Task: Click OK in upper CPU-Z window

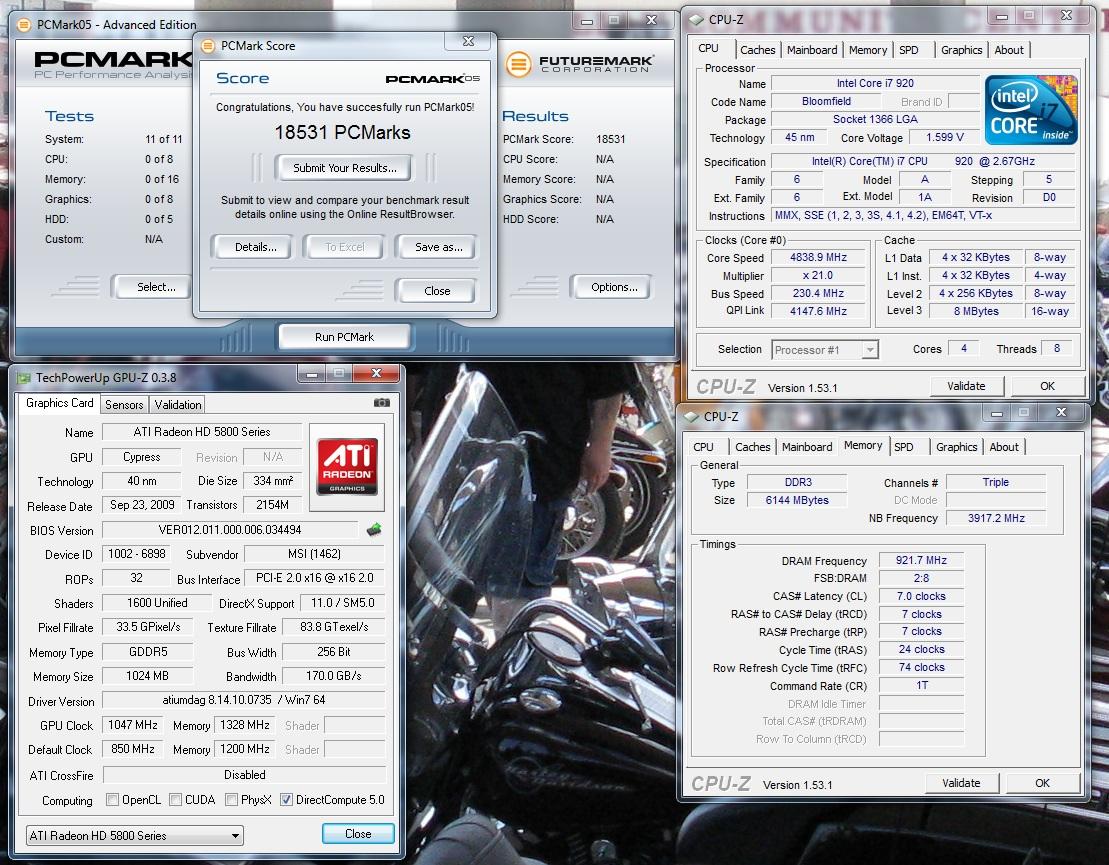Action: [1047, 385]
